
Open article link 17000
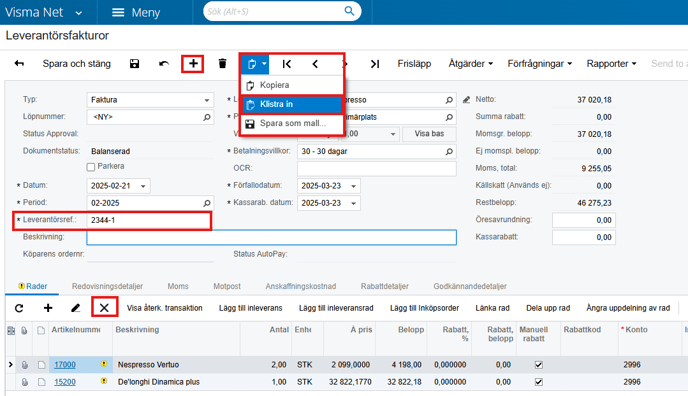[x=65, y=365]
